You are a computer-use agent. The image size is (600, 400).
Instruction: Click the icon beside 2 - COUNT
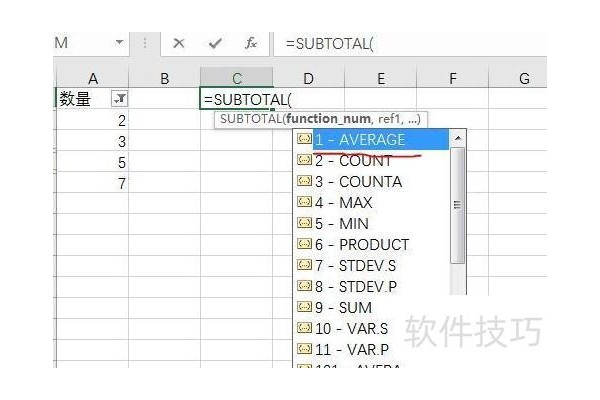(x=304, y=161)
